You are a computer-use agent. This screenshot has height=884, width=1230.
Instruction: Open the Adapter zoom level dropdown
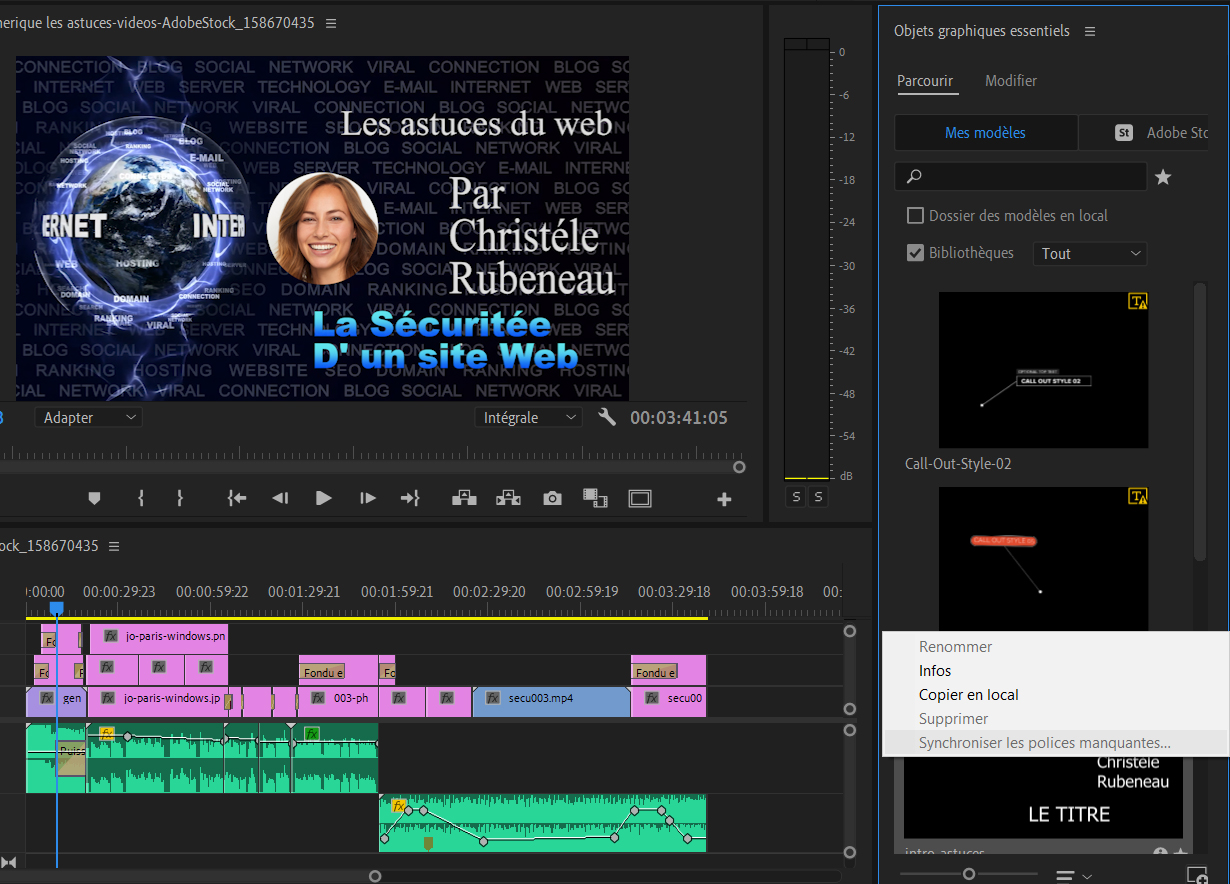(x=88, y=418)
